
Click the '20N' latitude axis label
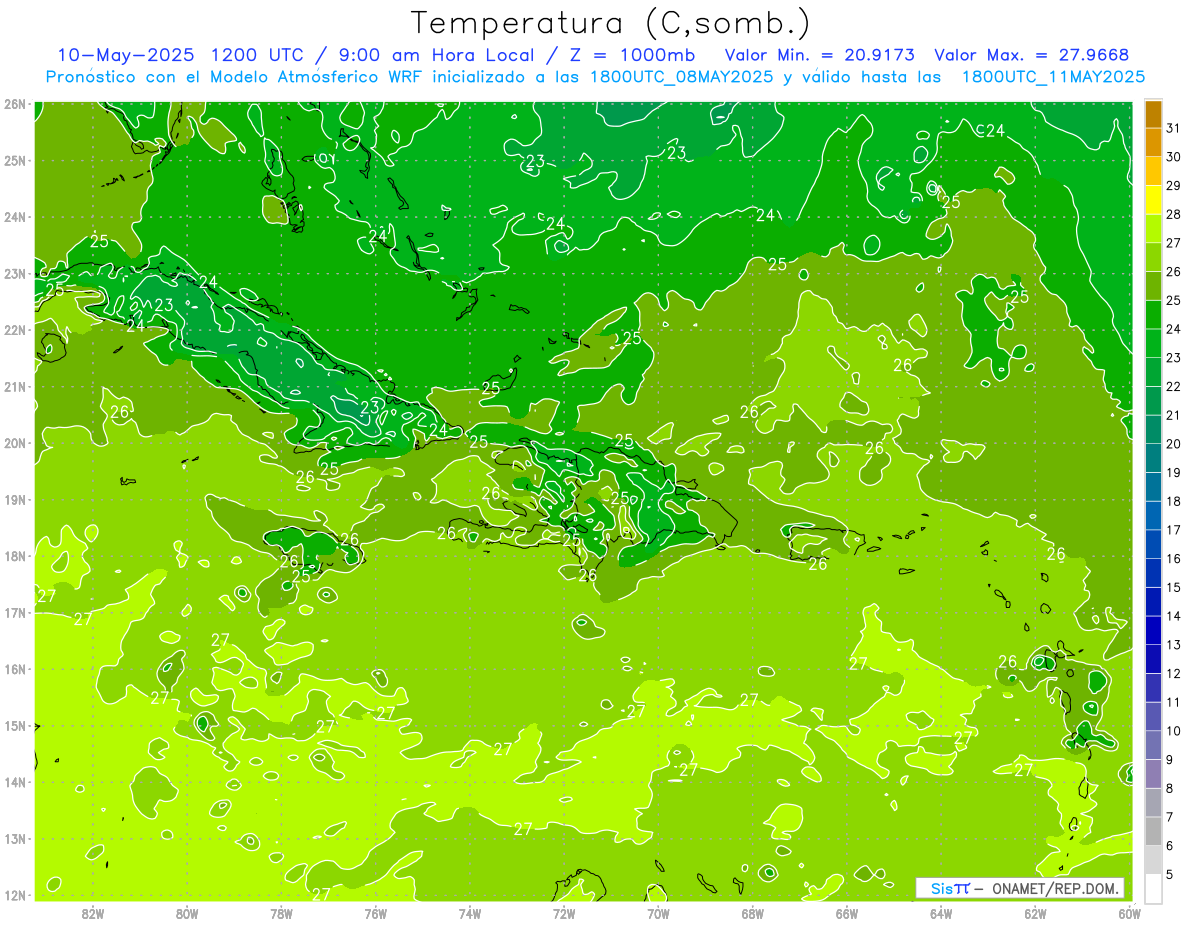pos(14,443)
